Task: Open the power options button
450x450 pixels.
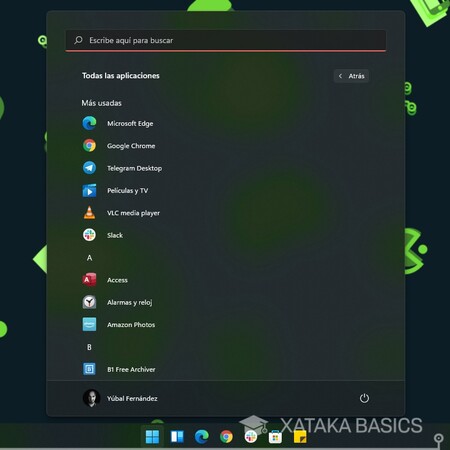Action: pos(364,398)
